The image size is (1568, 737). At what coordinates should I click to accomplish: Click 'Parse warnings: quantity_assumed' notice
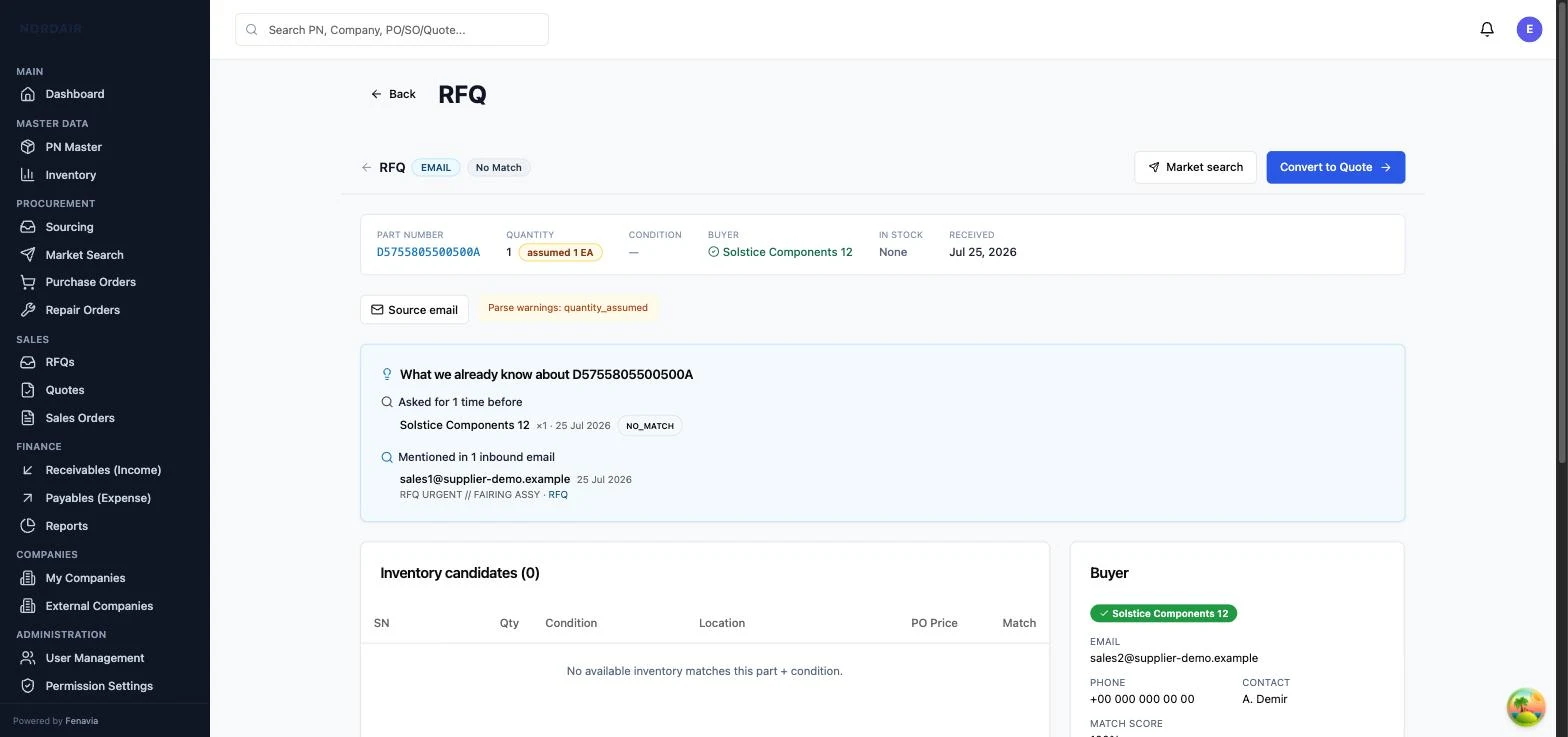568,308
